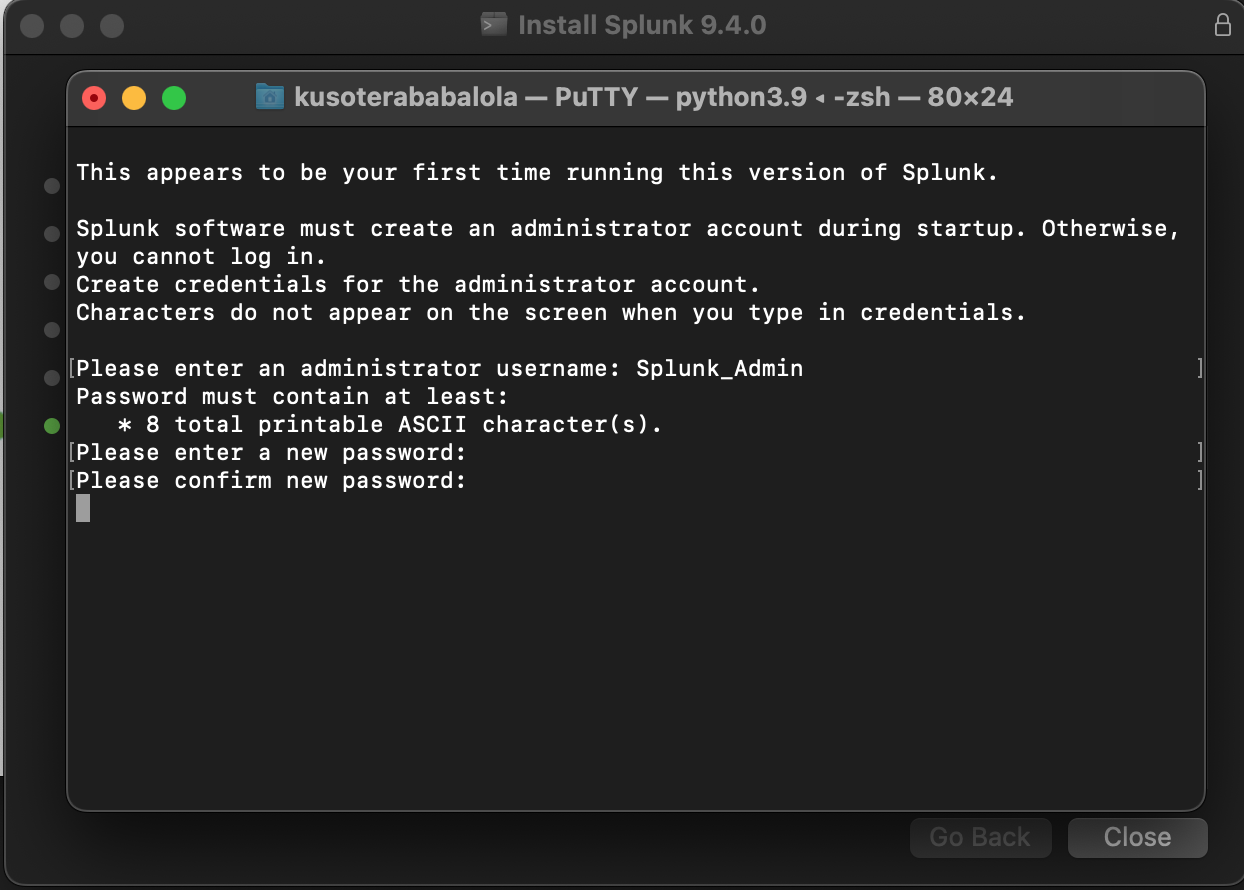Screen dimensions: 1244x890
Task: Click the green active step indicator dot
Action: [52, 427]
